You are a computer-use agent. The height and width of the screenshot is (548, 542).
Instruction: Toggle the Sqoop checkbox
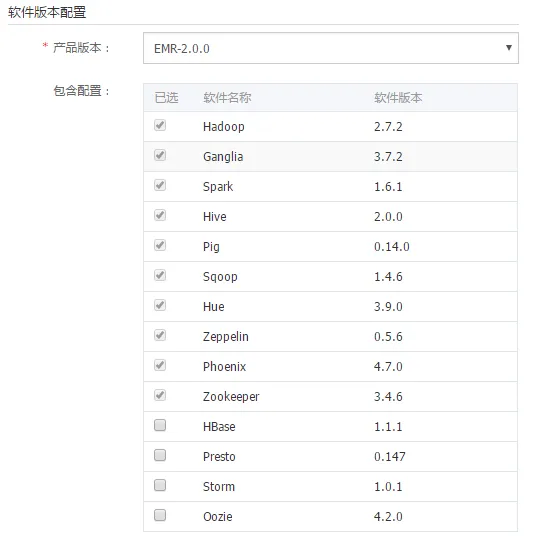pos(160,275)
